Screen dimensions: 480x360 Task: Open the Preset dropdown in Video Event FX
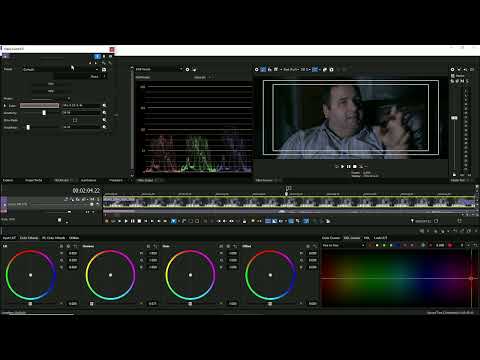60,69
